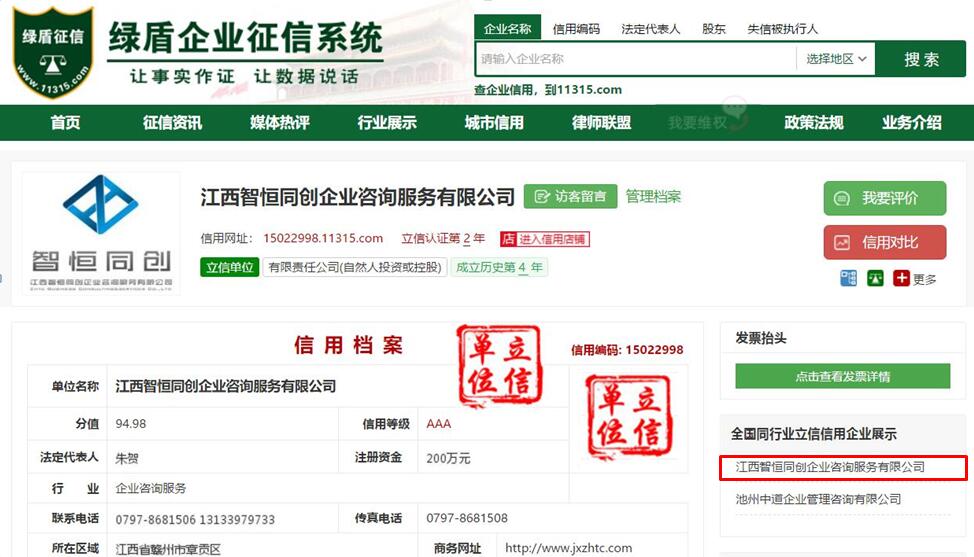Click the red plus 更多 share icon
Image resolution: width=974 pixels, height=557 pixels.
[x=901, y=278]
